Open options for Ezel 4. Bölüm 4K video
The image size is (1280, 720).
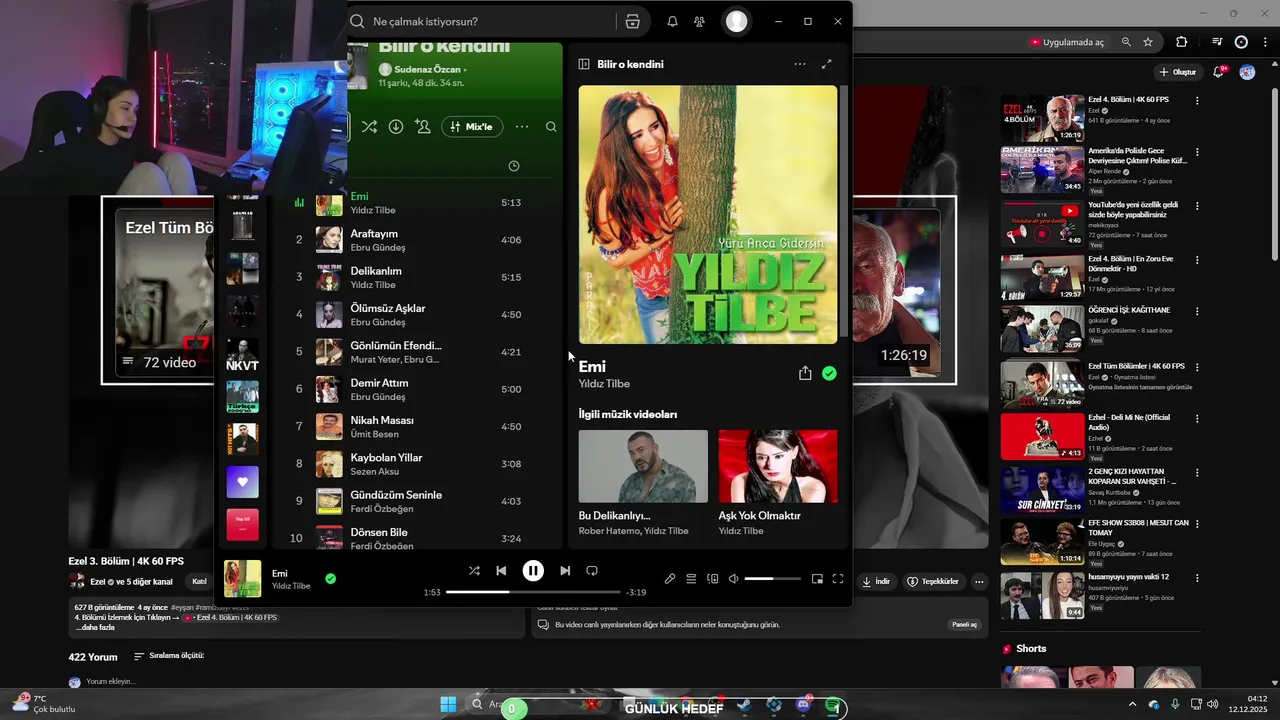(x=1197, y=101)
